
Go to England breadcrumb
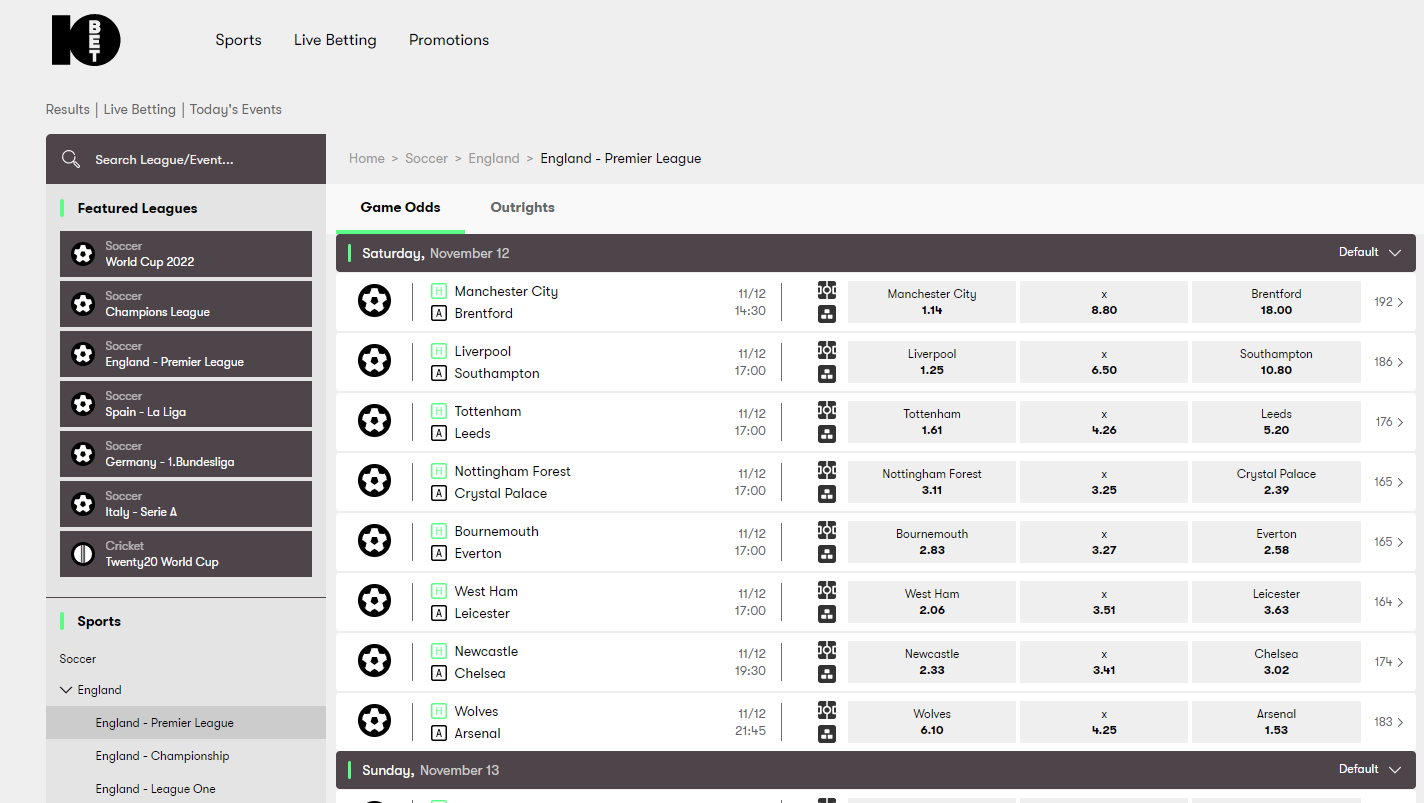tap(494, 158)
